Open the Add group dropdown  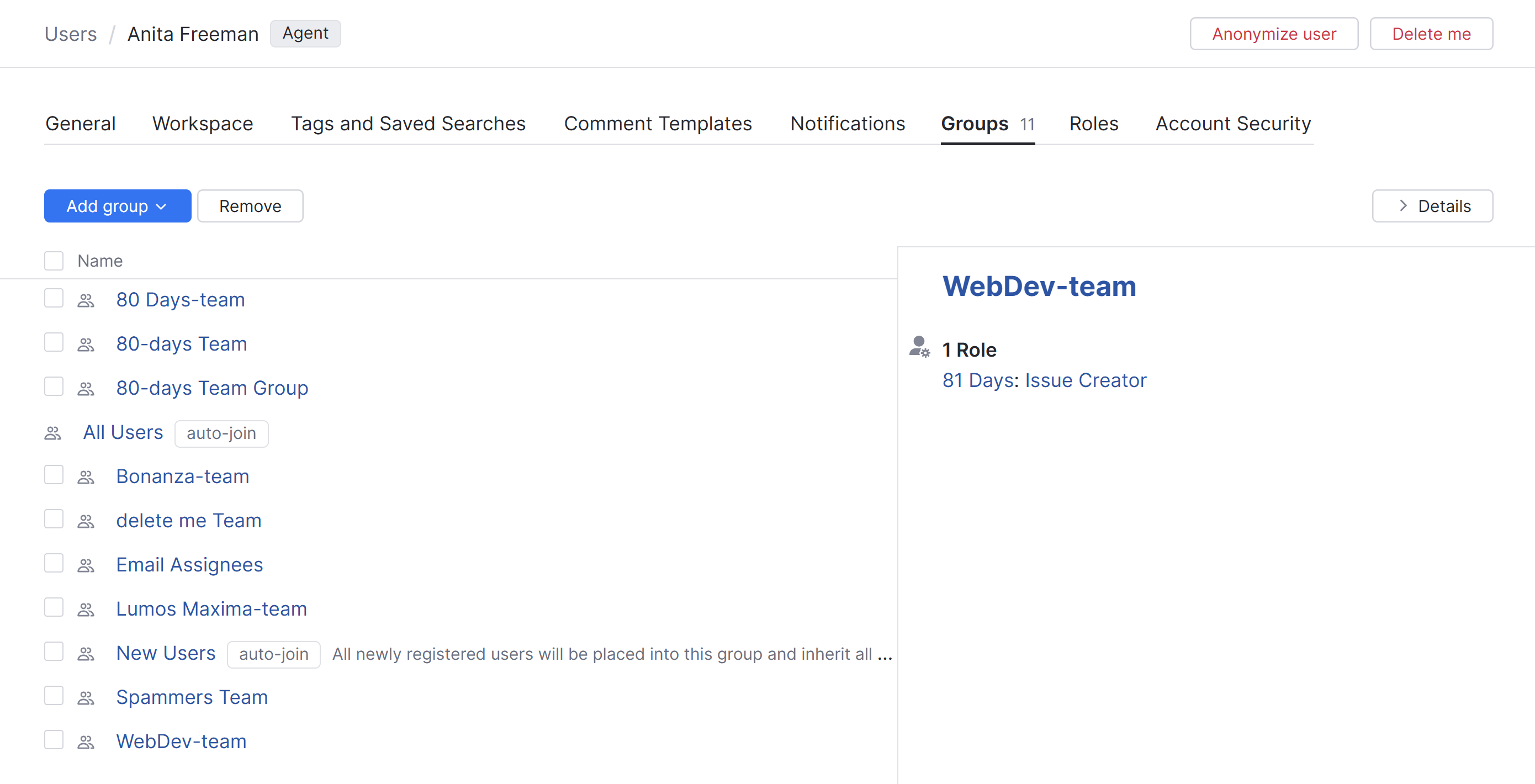coord(118,205)
